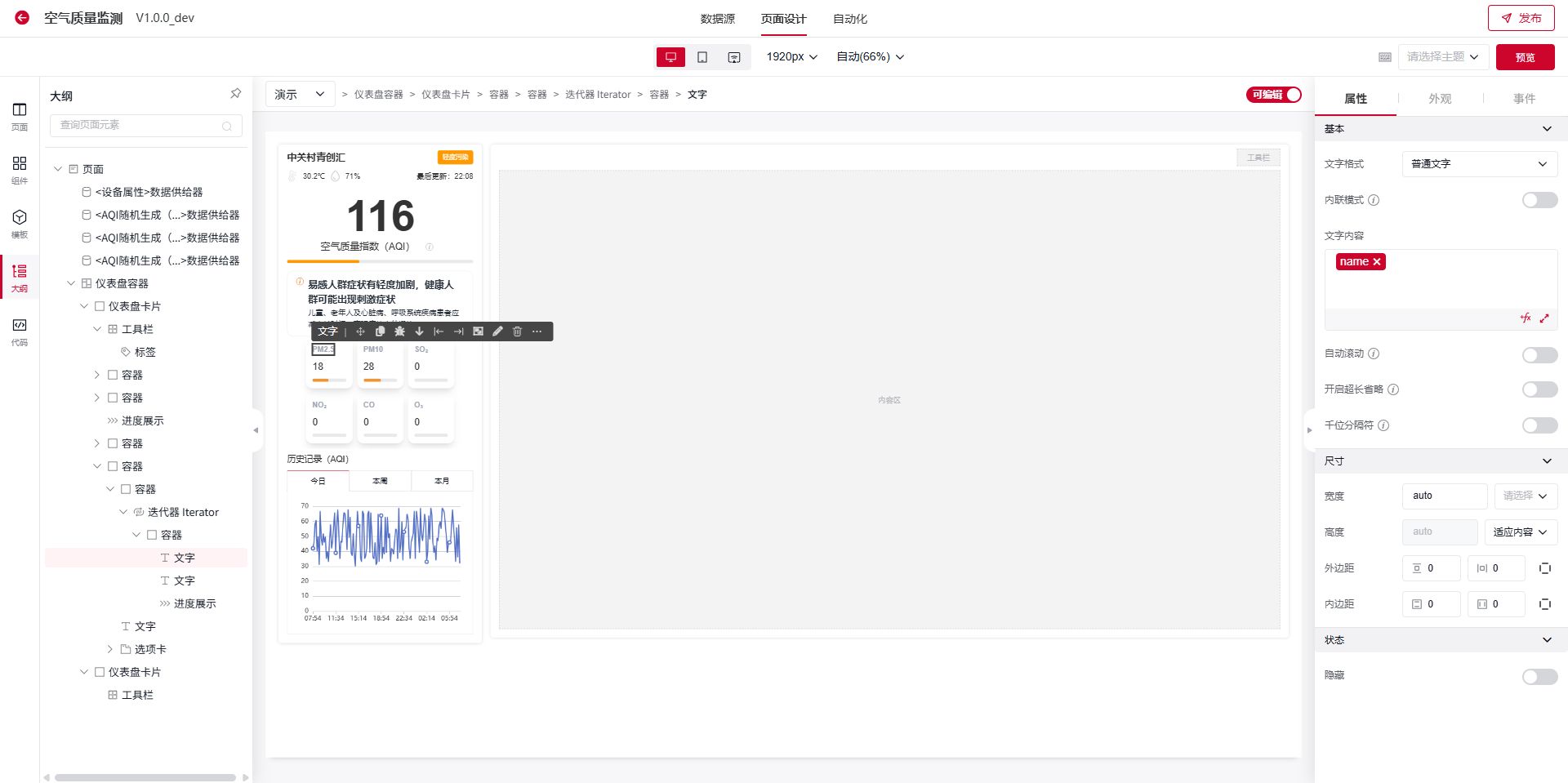Delete the selected text element via trash icon
1568x783 pixels.
[517, 331]
